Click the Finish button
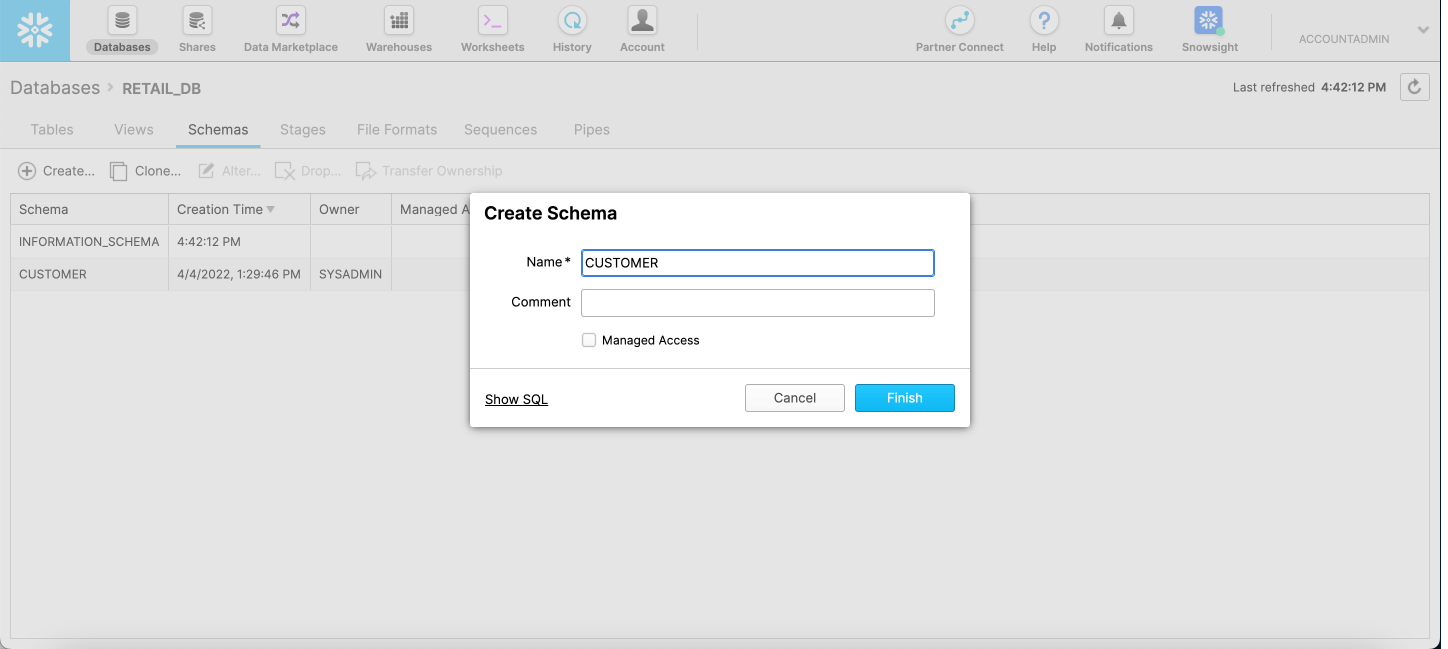The image size is (1448, 649). (904, 398)
